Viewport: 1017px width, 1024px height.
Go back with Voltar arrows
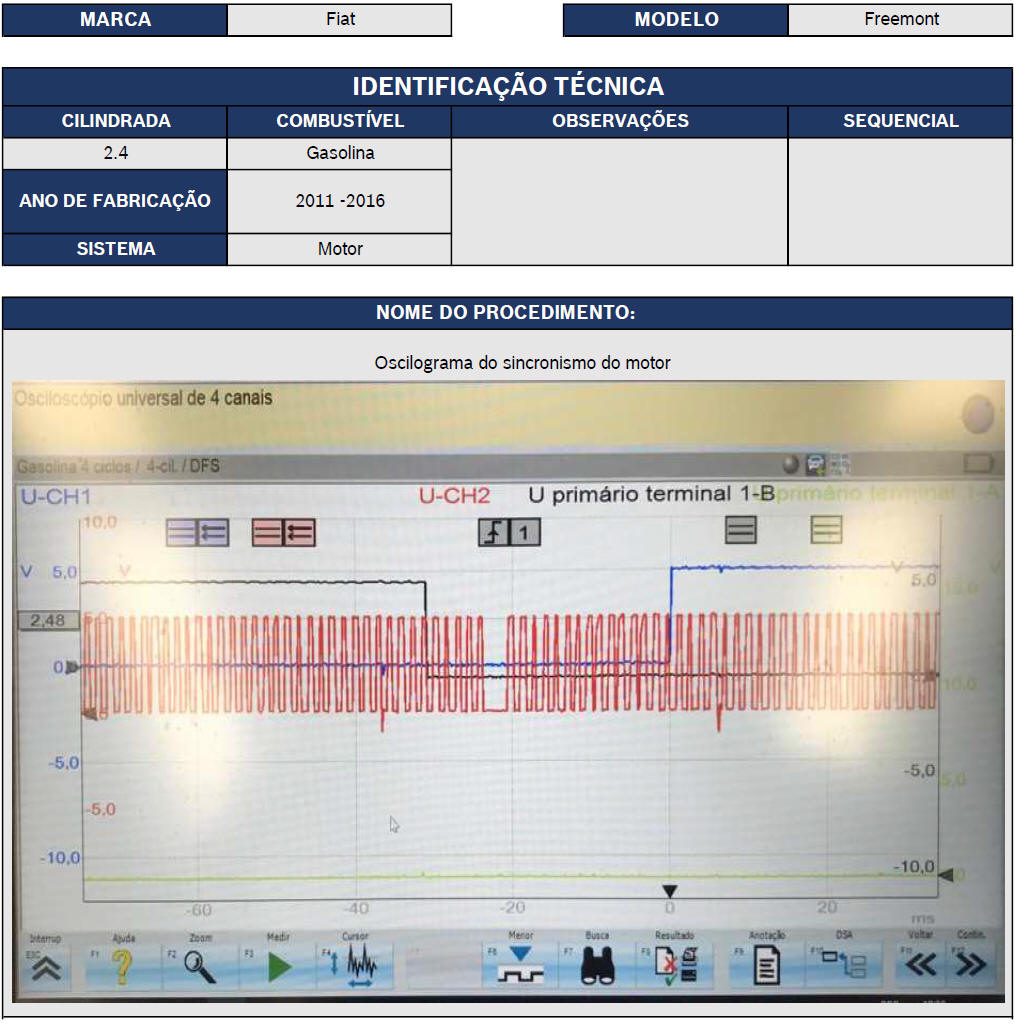click(x=920, y=965)
